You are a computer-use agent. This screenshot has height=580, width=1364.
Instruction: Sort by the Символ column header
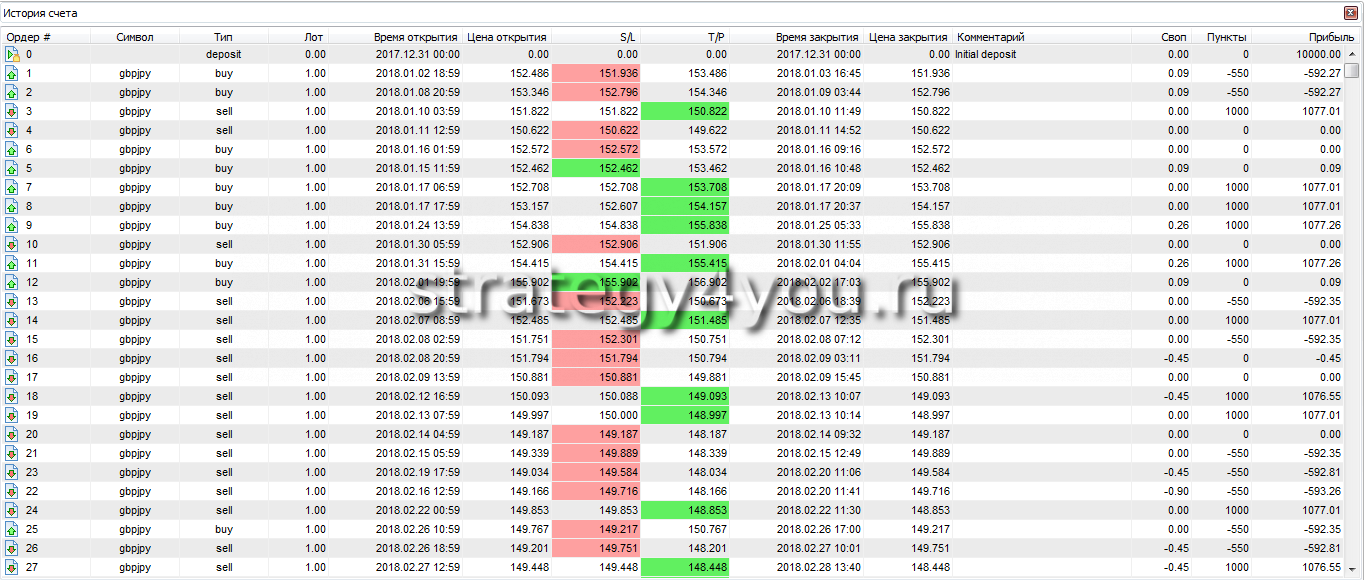point(135,37)
